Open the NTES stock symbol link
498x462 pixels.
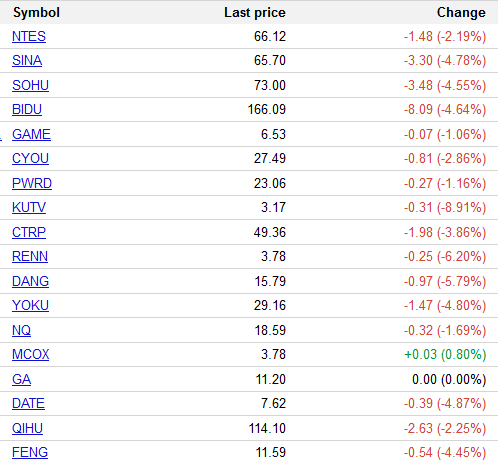click(29, 36)
